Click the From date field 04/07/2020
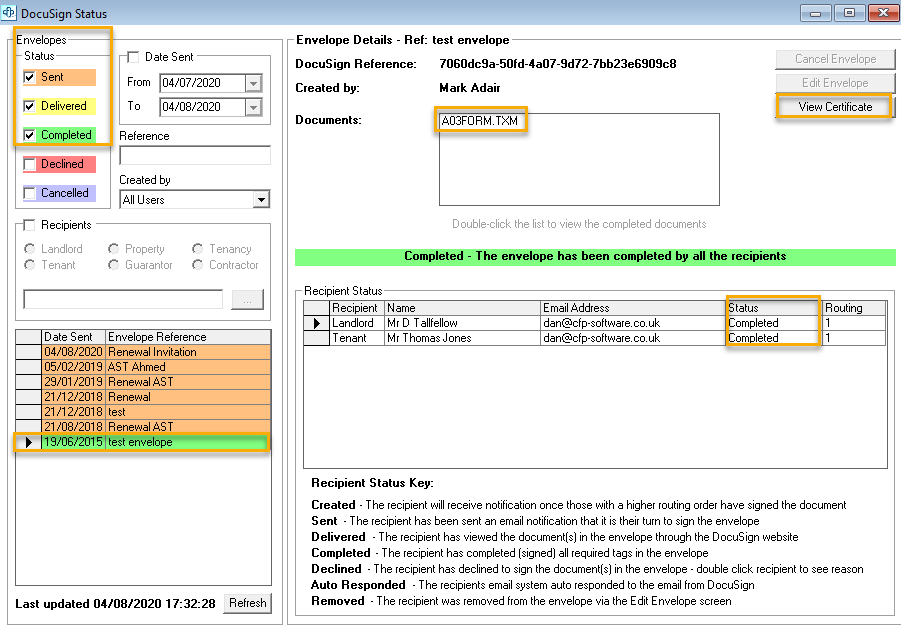This screenshot has height=632, width=901. [202, 83]
